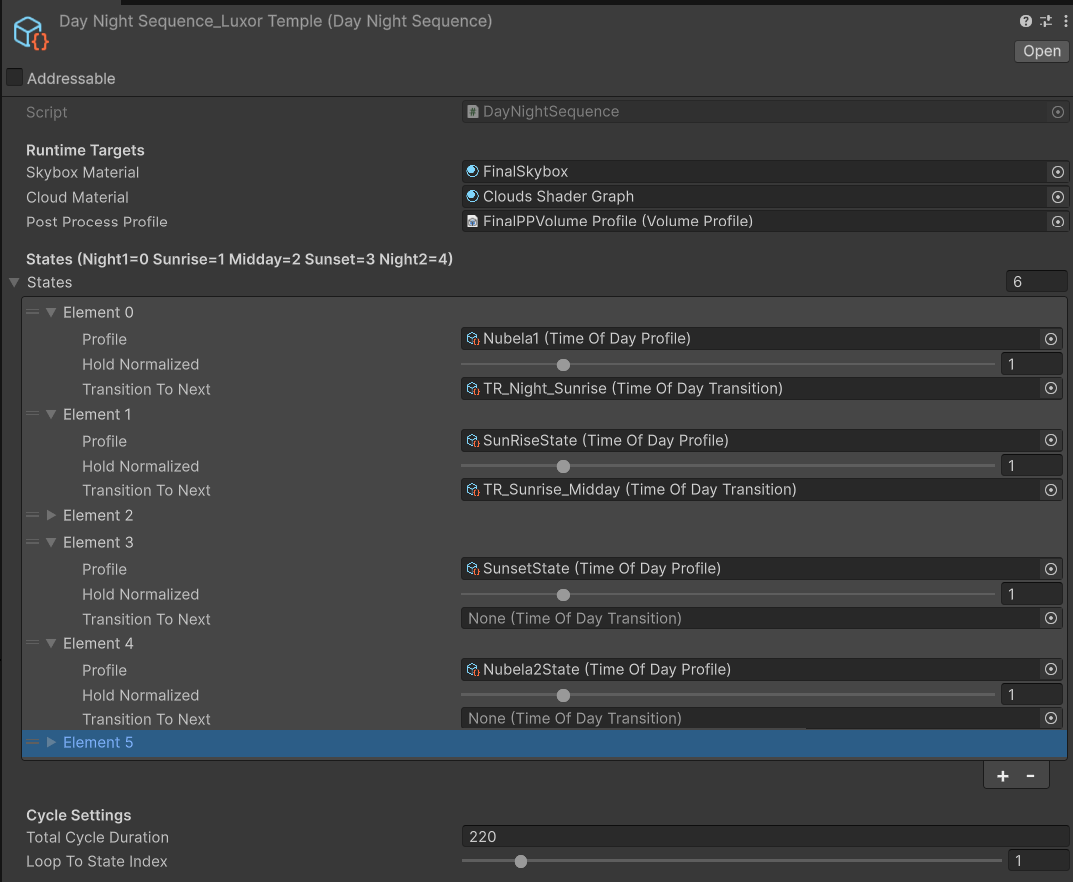Image resolution: width=1073 pixels, height=882 pixels.
Task: Collapse Element 3 foldout
Action: [51, 542]
